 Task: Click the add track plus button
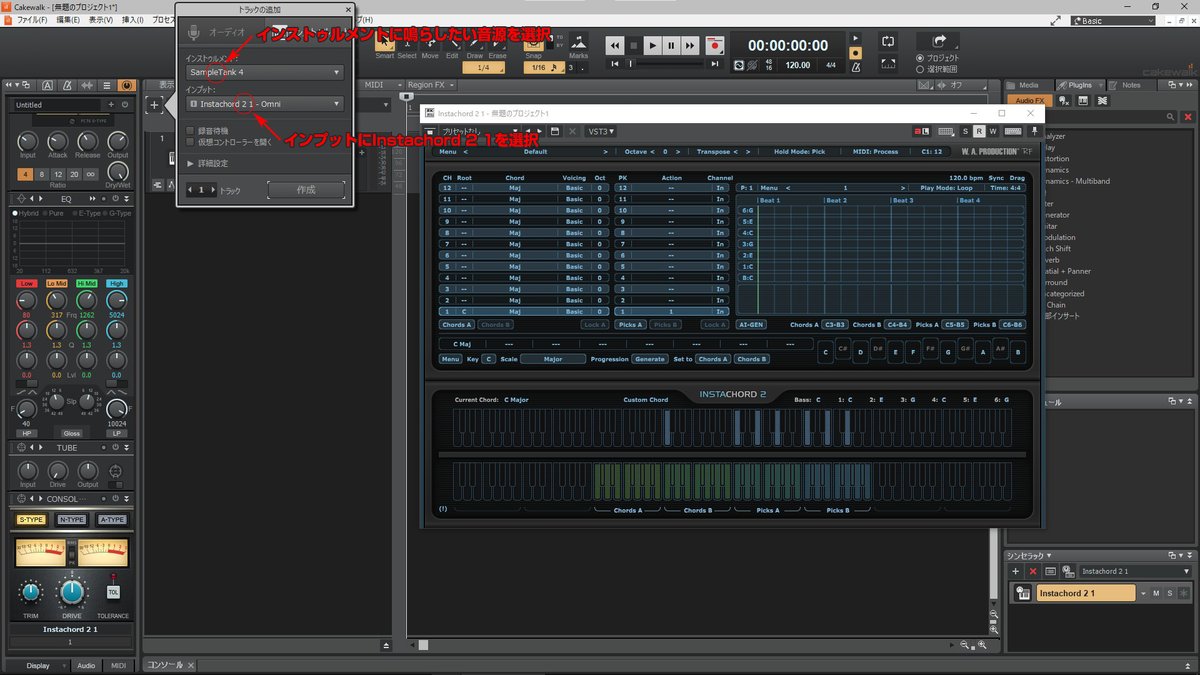[155, 104]
